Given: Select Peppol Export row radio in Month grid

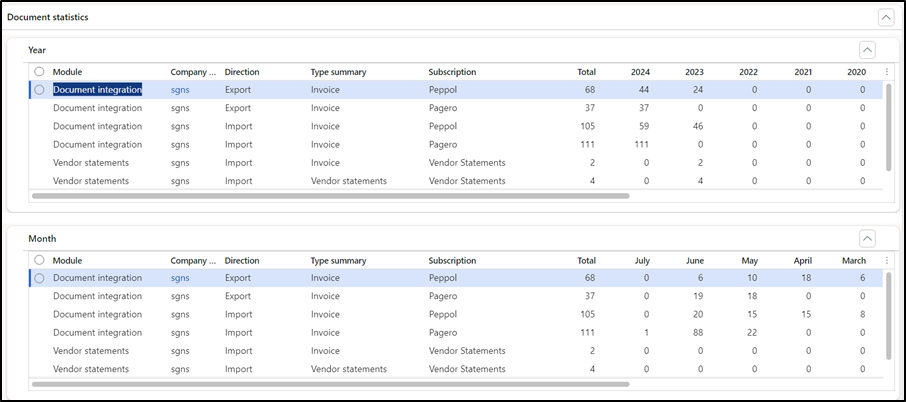Looking at the screenshot, I should pos(39,278).
